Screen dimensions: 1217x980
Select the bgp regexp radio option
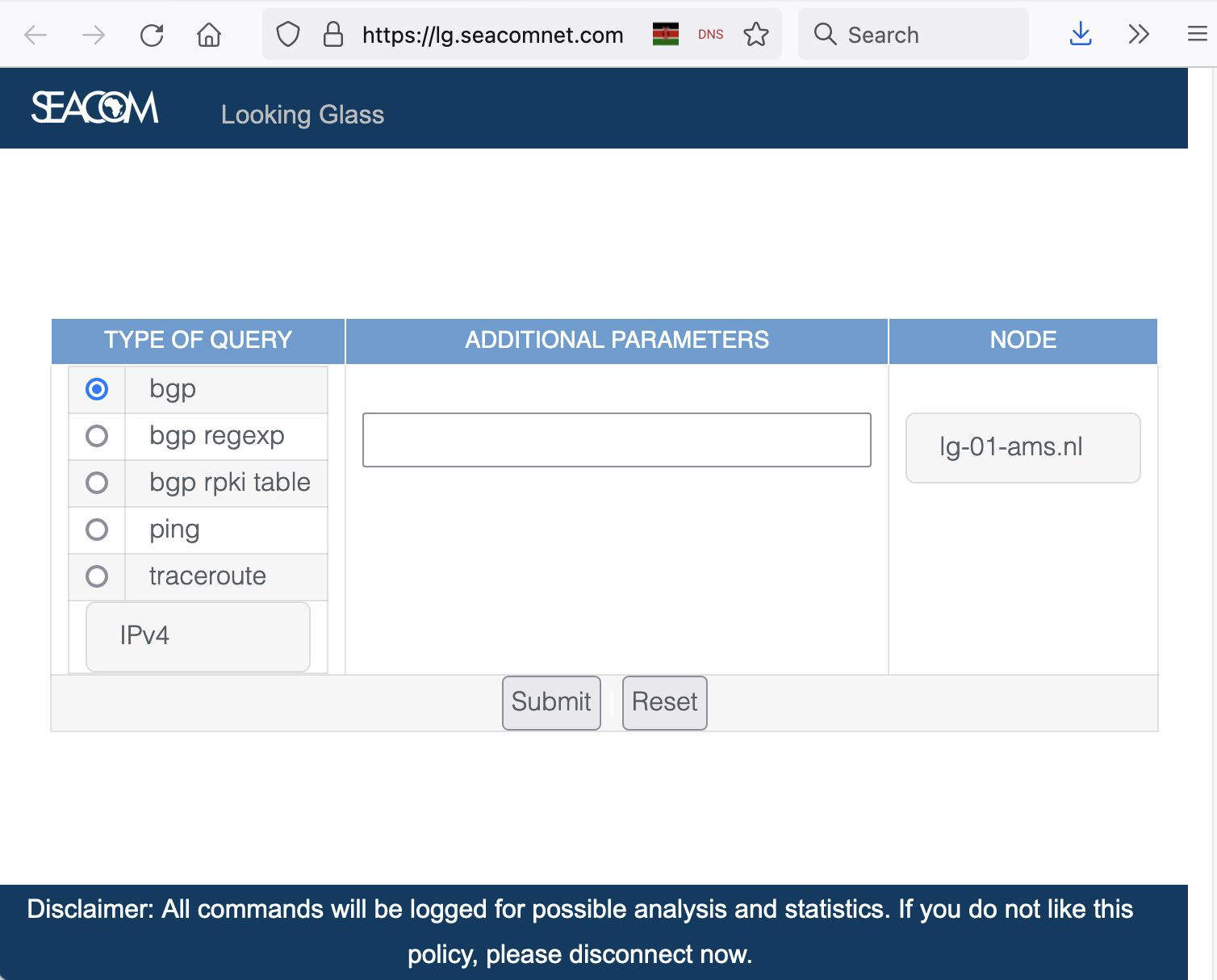tap(97, 436)
